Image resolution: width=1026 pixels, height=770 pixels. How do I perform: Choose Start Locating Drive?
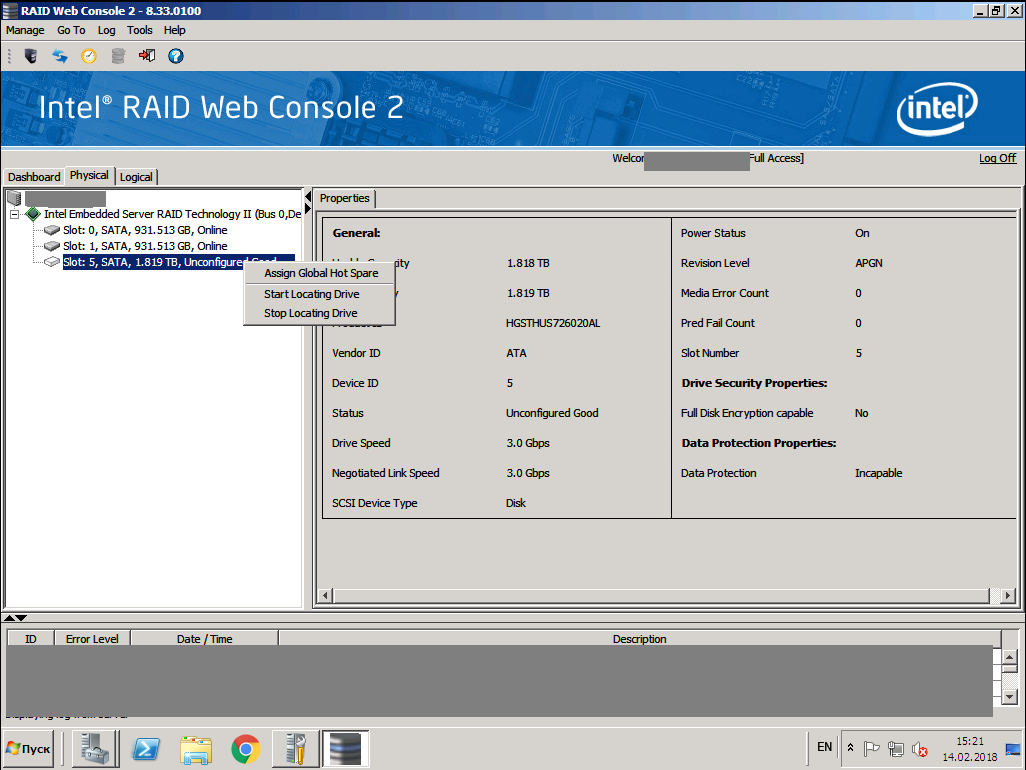[x=321, y=294]
